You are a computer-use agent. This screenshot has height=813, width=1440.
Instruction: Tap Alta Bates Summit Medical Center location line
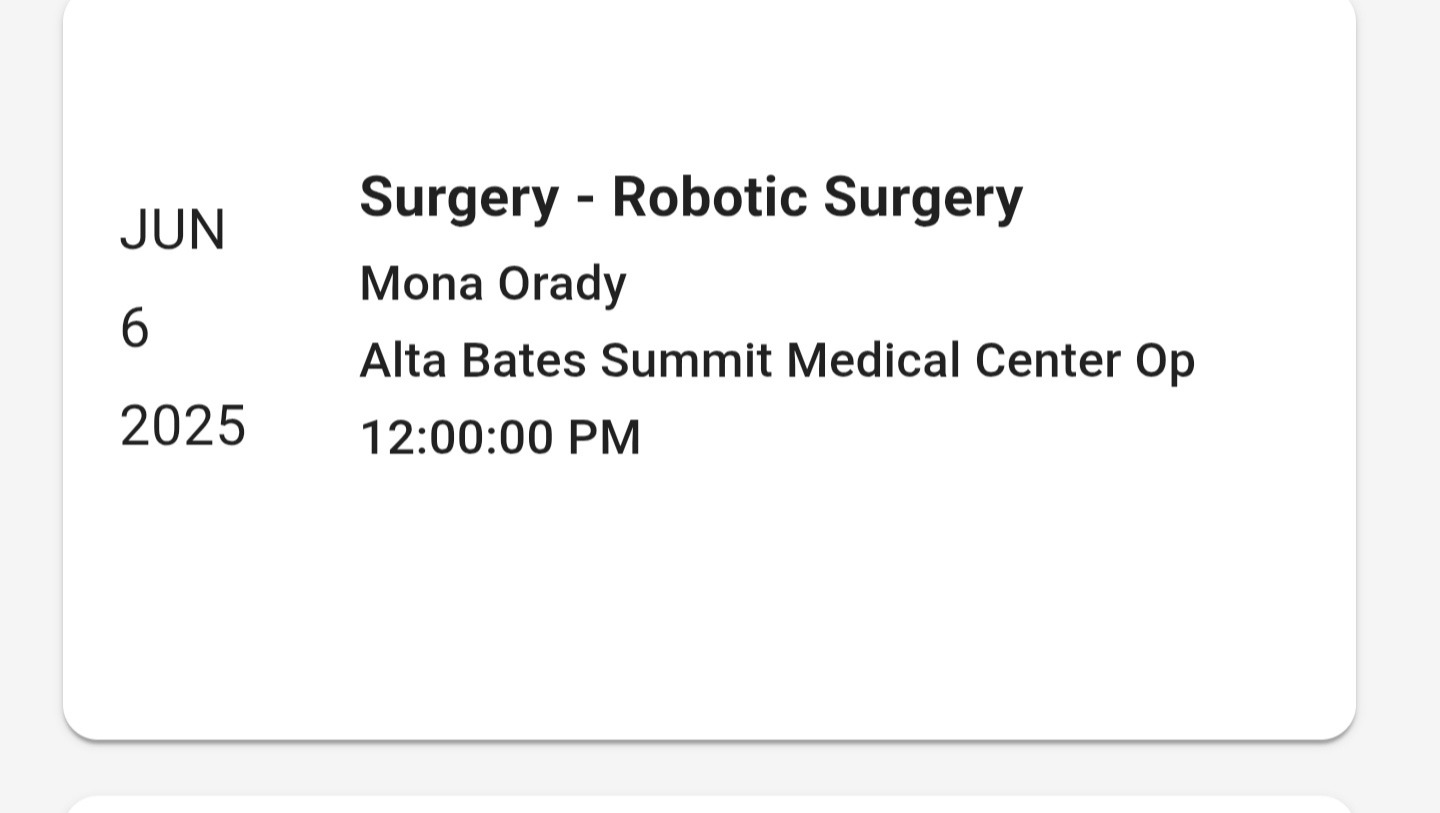point(776,361)
